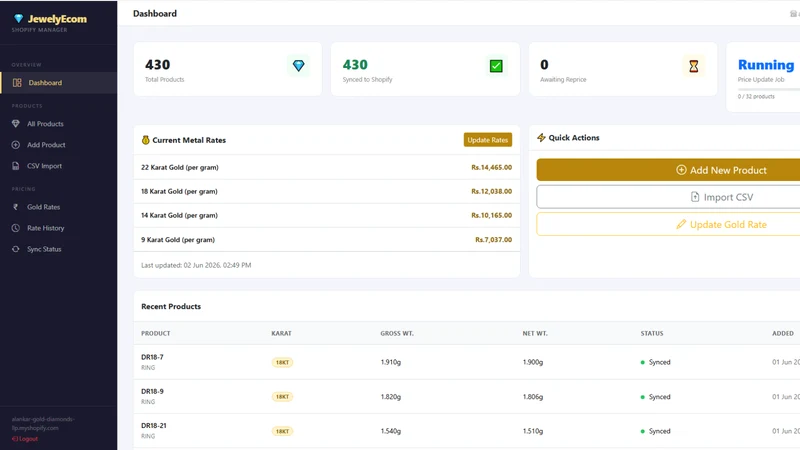Image resolution: width=800 pixels, height=450 pixels.
Task: Open product DR18-21 in Recent Products
Action: click(154, 426)
